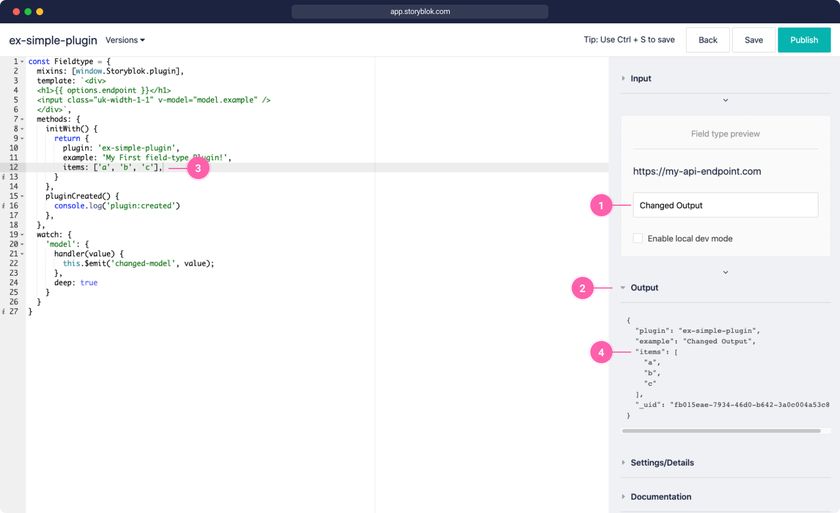Enable local dev mode checkbox
Screen dimensions: 840x513
click(x=638, y=238)
